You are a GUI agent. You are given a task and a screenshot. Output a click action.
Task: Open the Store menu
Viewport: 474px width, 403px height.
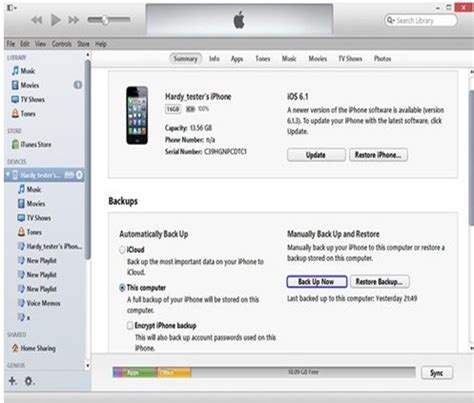pos(83,44)
